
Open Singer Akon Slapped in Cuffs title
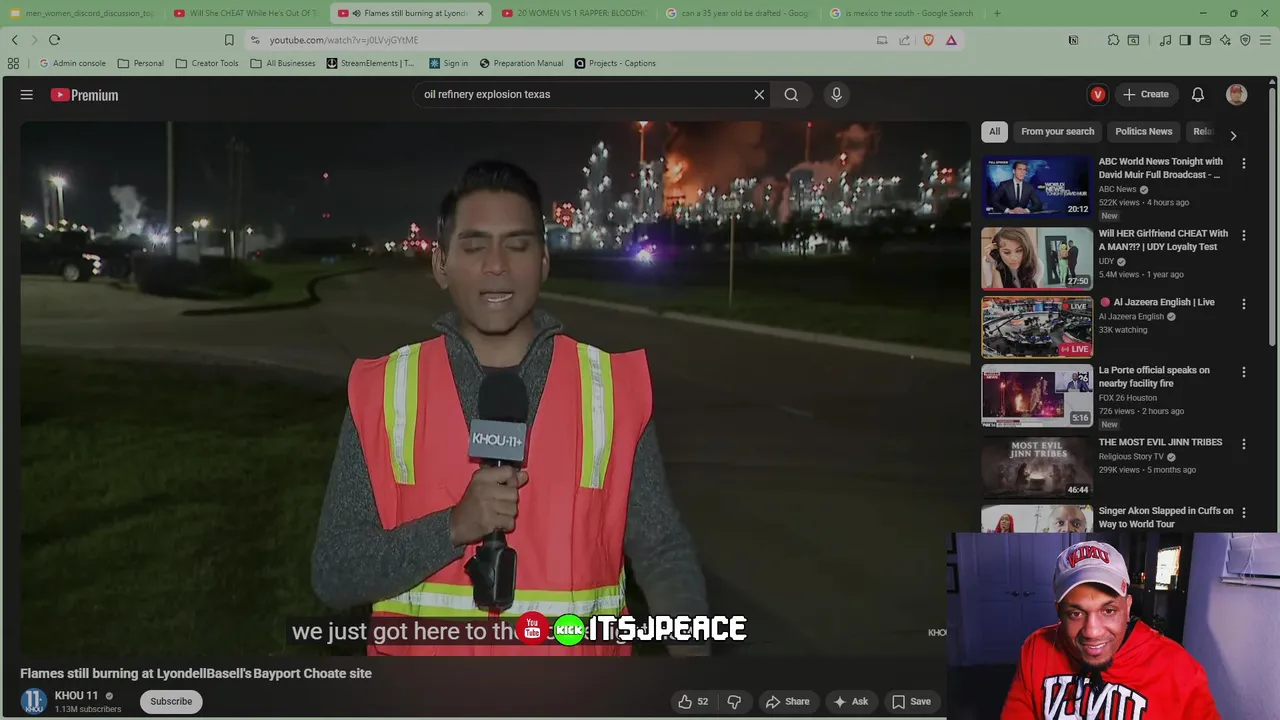(x=1166, y=517)
